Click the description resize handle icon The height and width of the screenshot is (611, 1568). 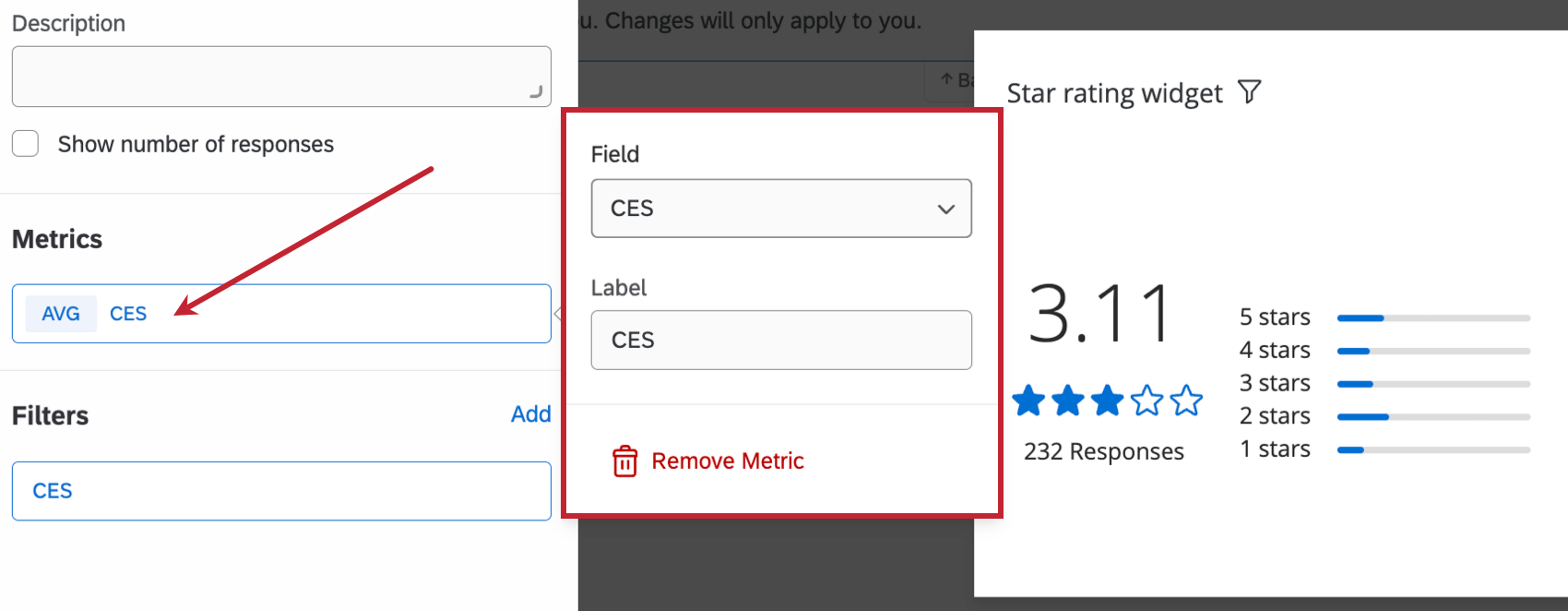[536, 91]
